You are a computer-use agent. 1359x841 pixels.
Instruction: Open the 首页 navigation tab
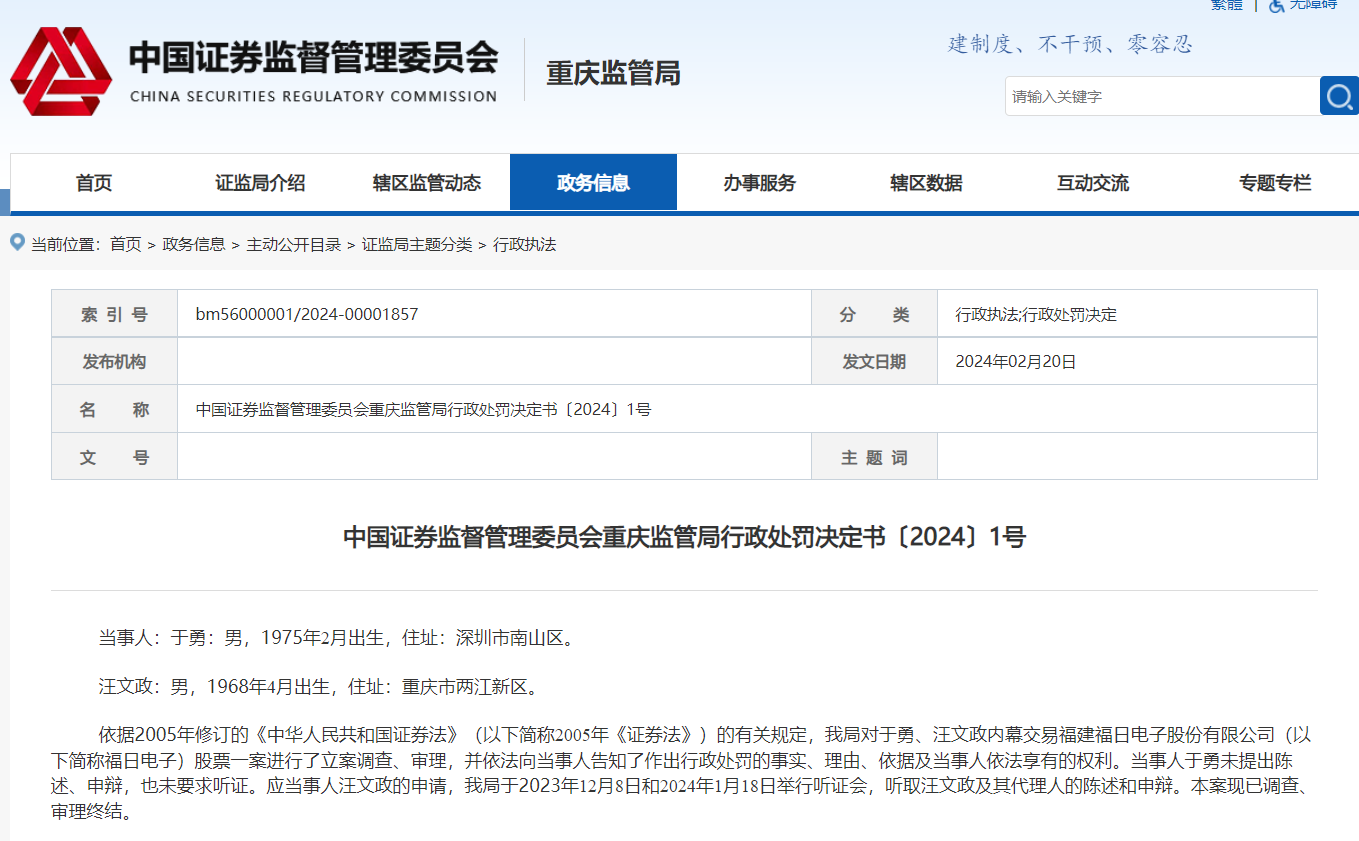point(94,183)
